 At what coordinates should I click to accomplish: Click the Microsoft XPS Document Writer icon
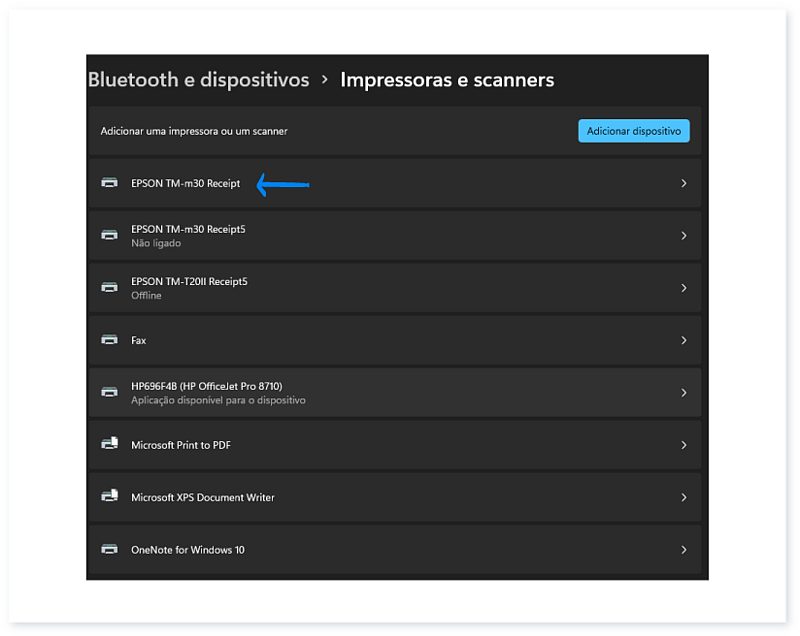[109, 497]
